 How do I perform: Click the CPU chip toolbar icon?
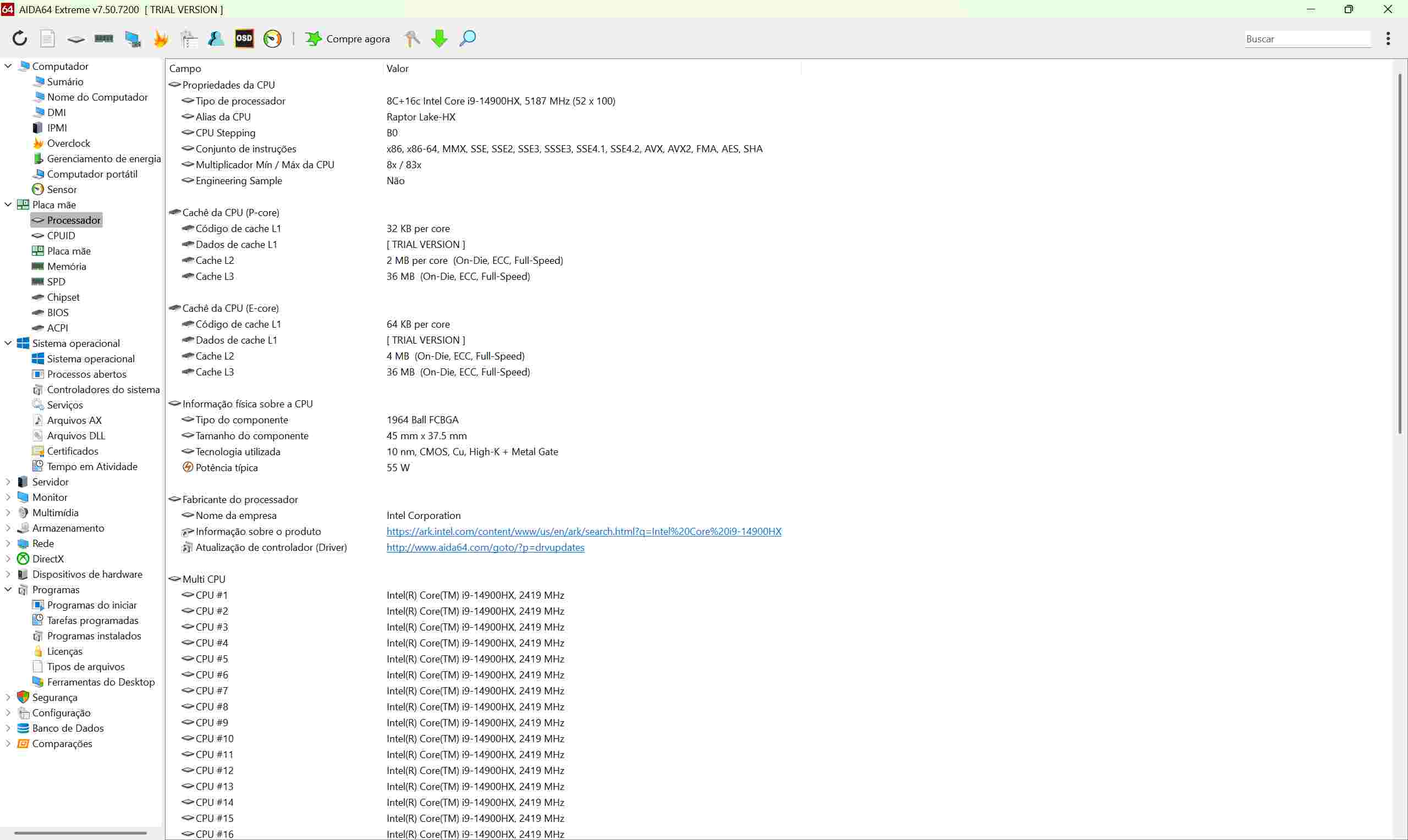click(76, 39)
